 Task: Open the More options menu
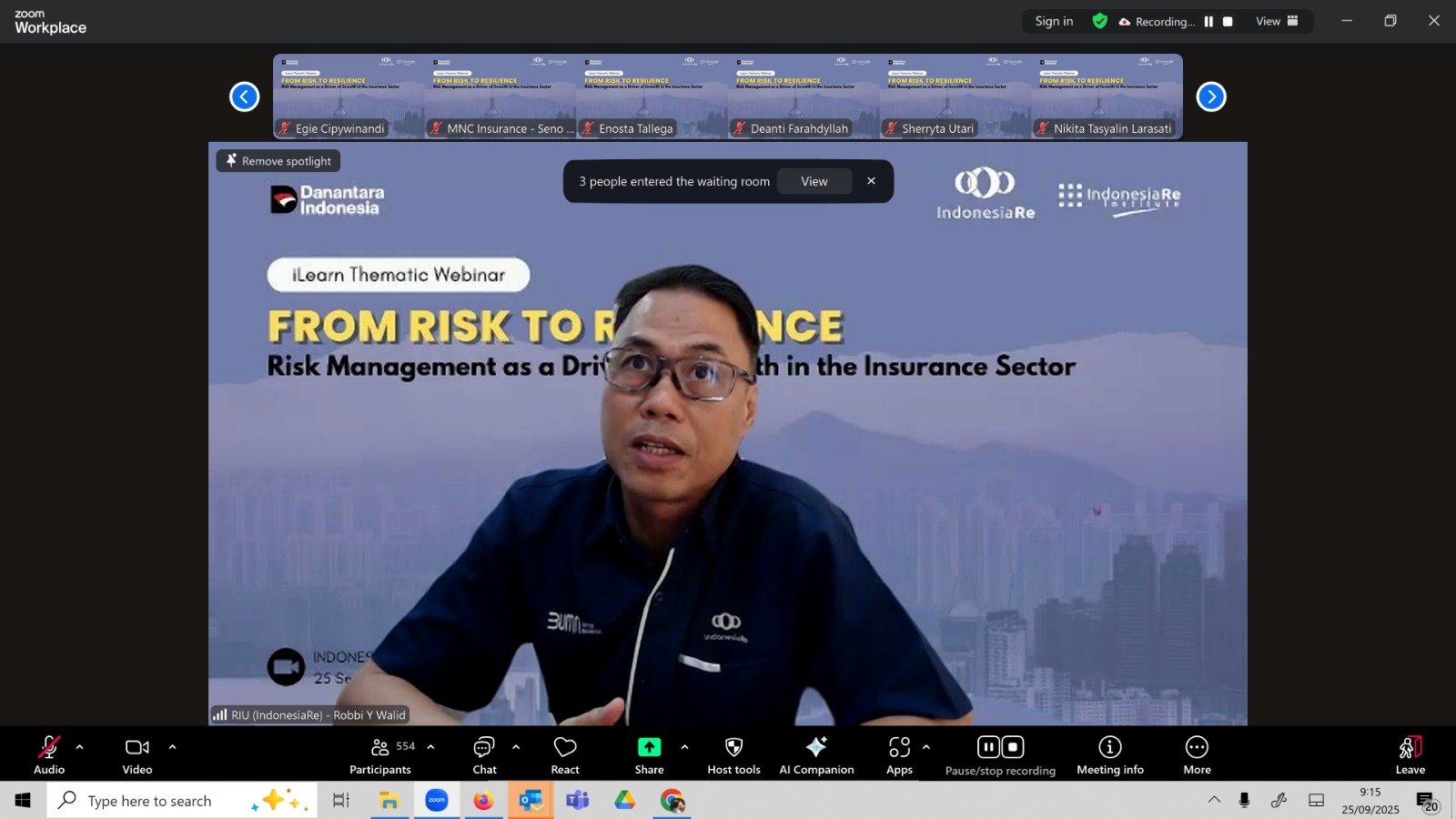click(1197, 754)
